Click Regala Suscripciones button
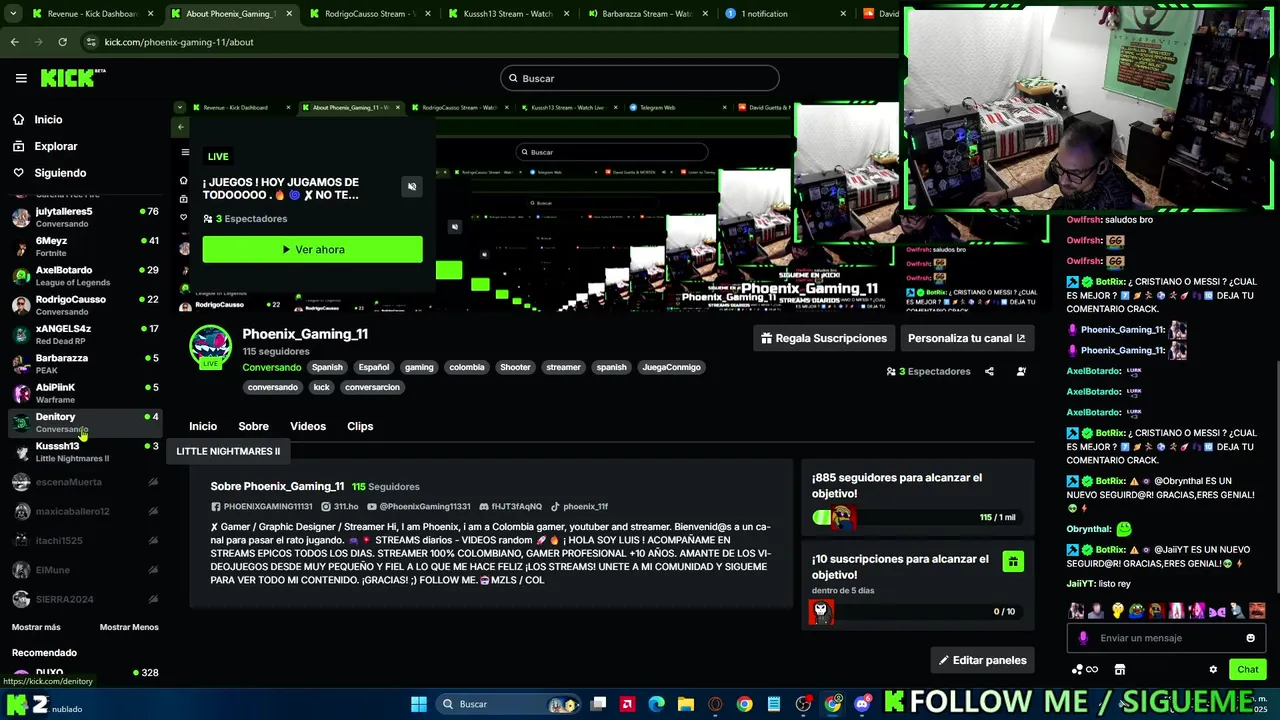 click(x=823, y=338)
